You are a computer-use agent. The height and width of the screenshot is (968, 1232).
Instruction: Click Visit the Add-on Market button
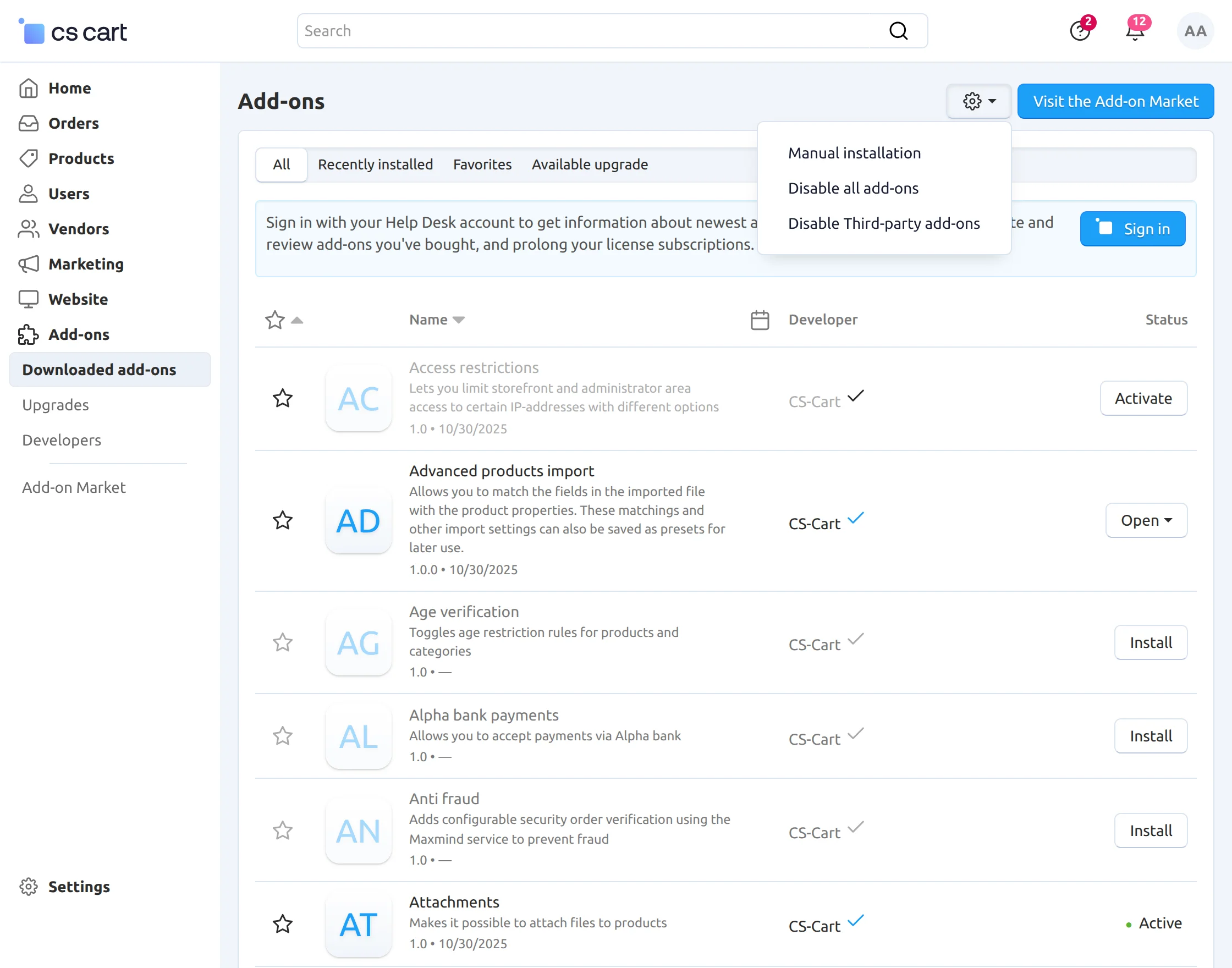1115,101
